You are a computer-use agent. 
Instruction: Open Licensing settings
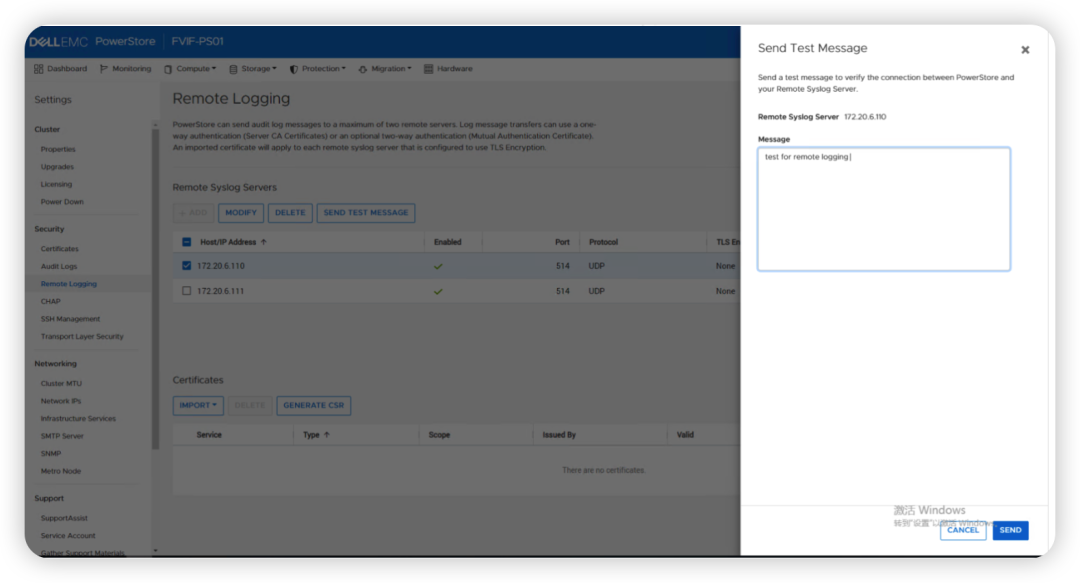pyautogui.click(x=56, y=184)
